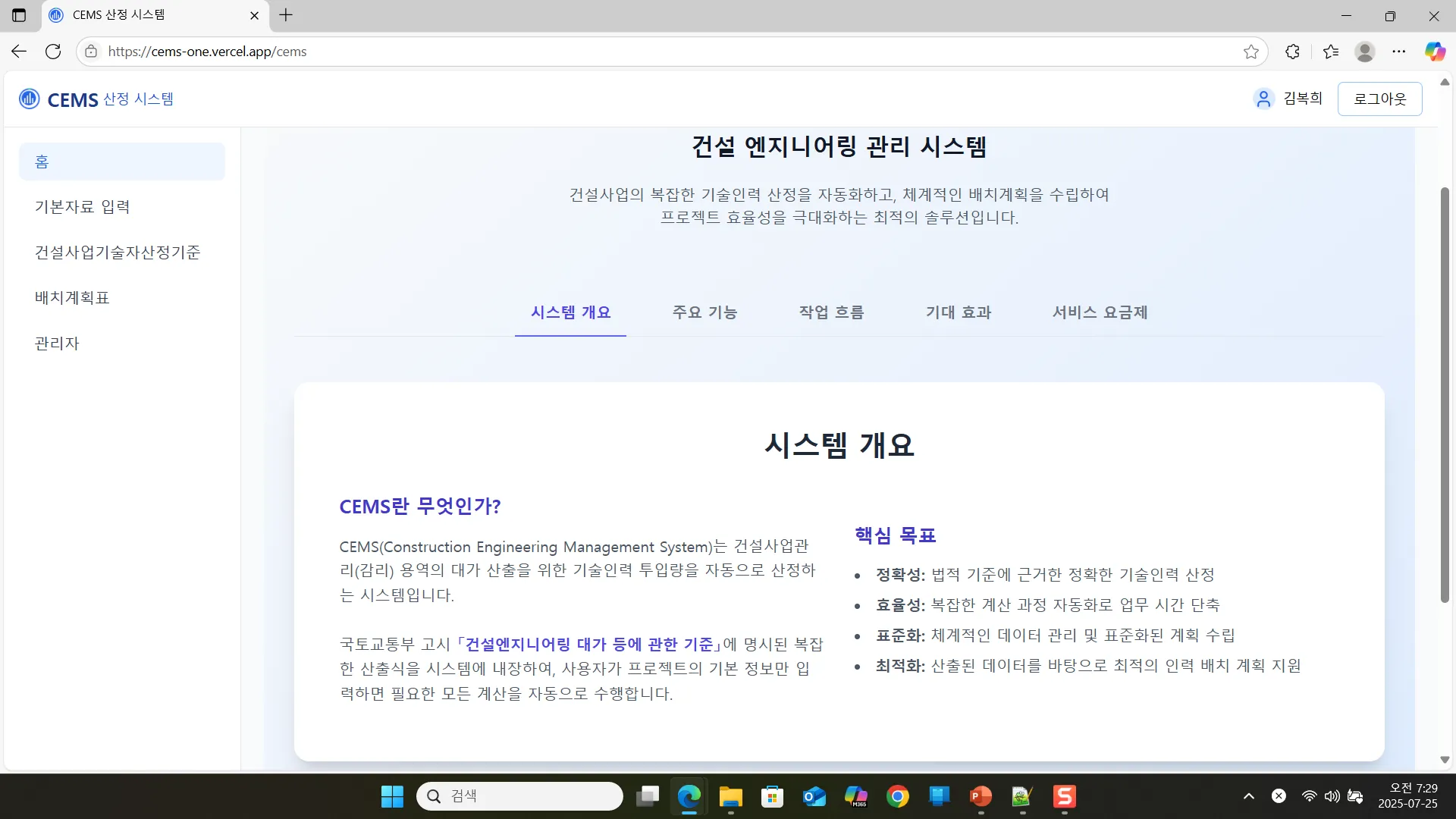Click the user profile icon beside 김복희
Image resolution: width=1456 pixels, height=819 pixels.
click(1263, 99)
